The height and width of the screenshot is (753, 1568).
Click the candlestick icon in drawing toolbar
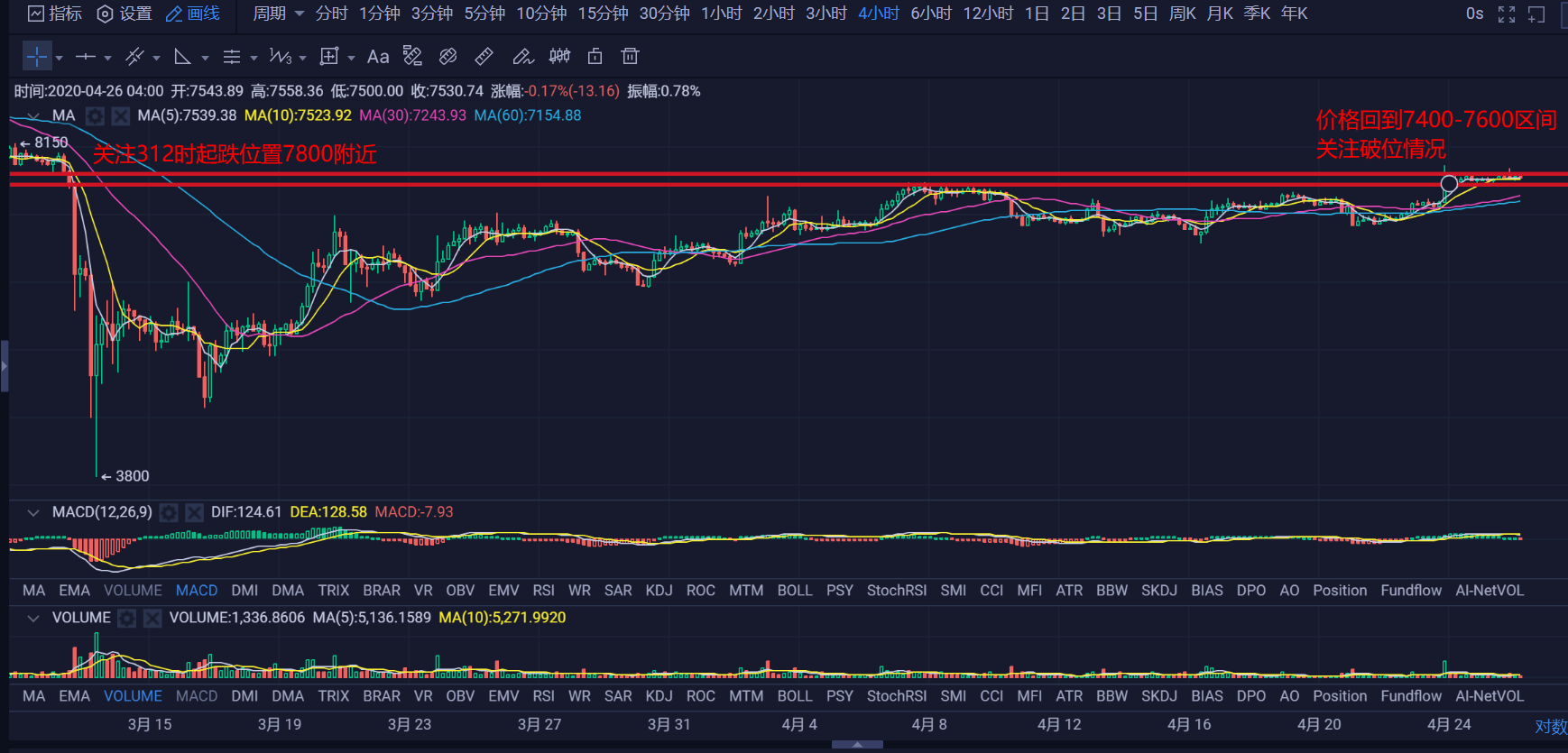pos(559,56)
